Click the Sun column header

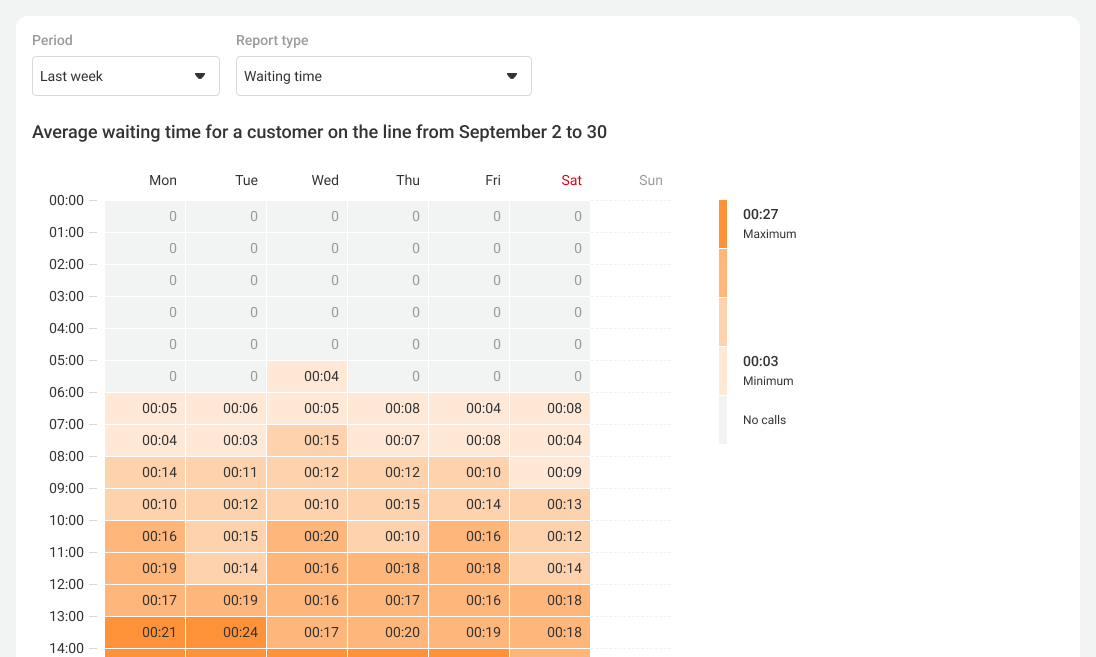(650, 181)
